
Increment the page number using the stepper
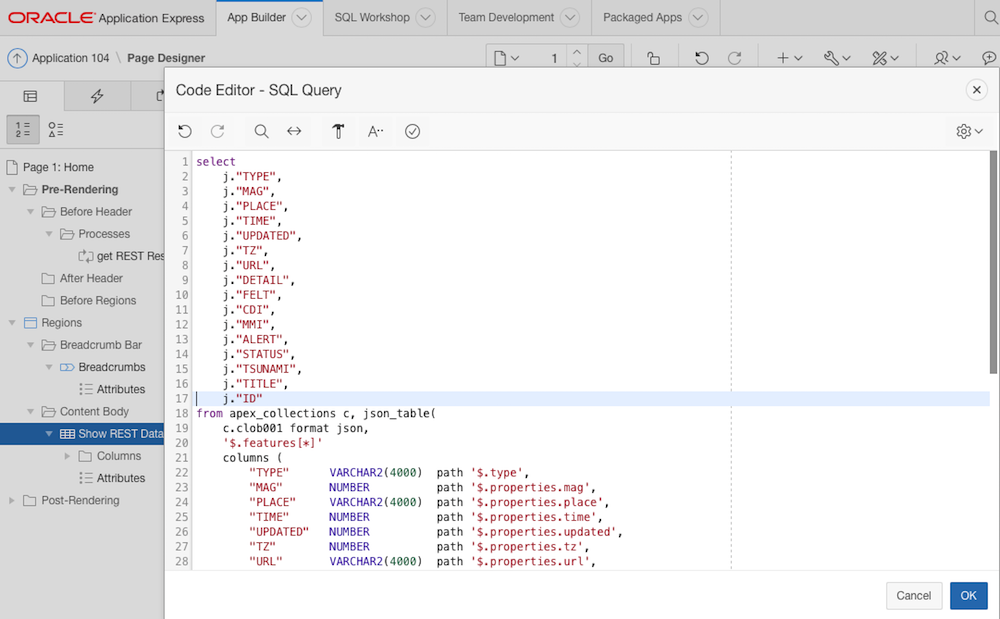pos(577,51)
